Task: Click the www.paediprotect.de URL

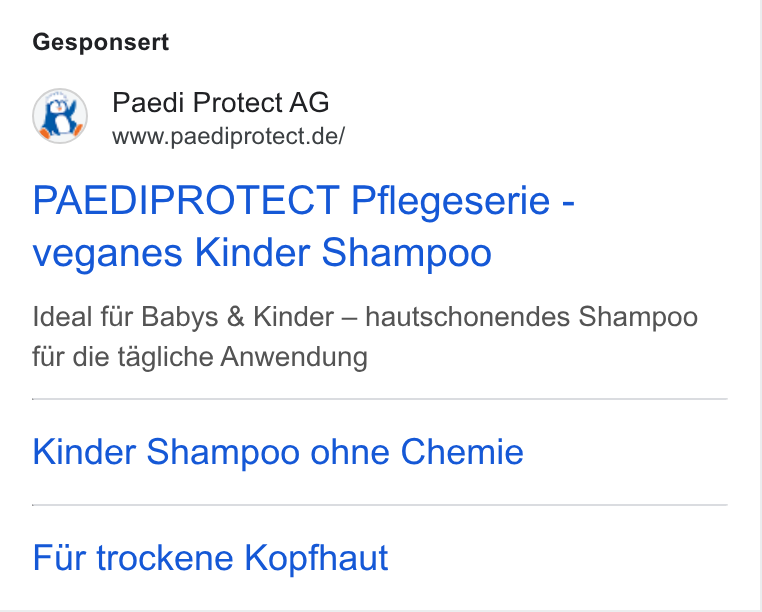Action: pos(228,136)
